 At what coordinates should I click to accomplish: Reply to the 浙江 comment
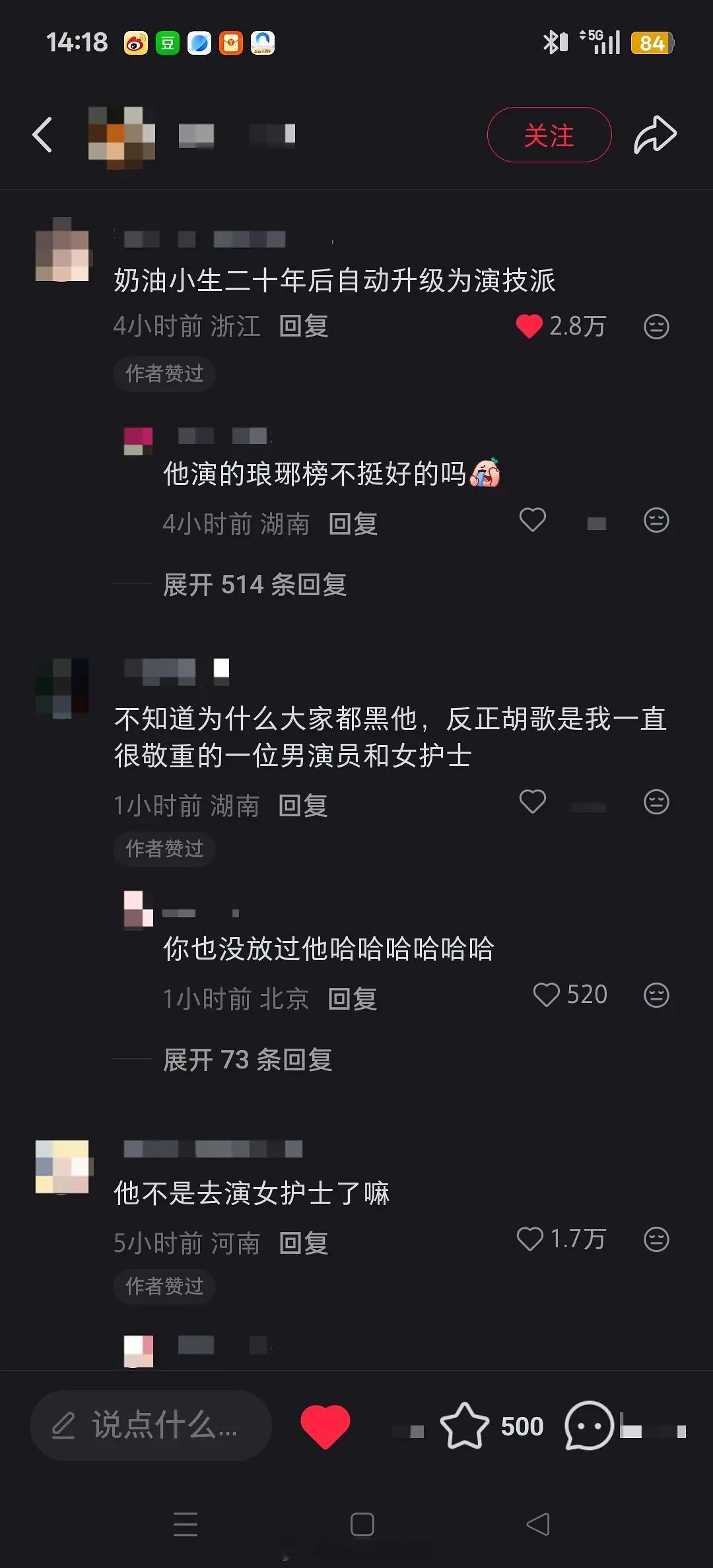click(x=304, y=326)
